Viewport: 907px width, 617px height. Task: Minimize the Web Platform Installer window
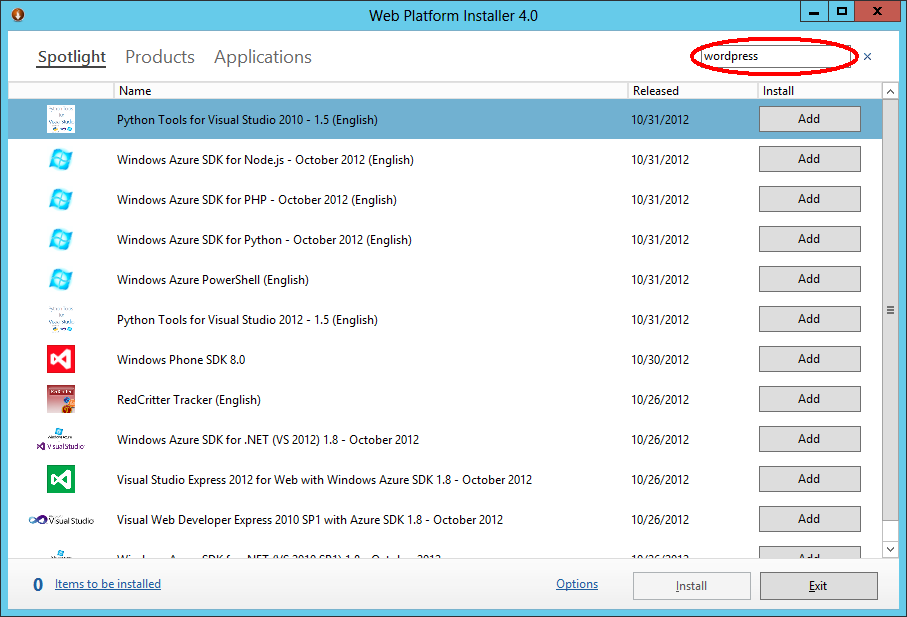coord(814,12)
